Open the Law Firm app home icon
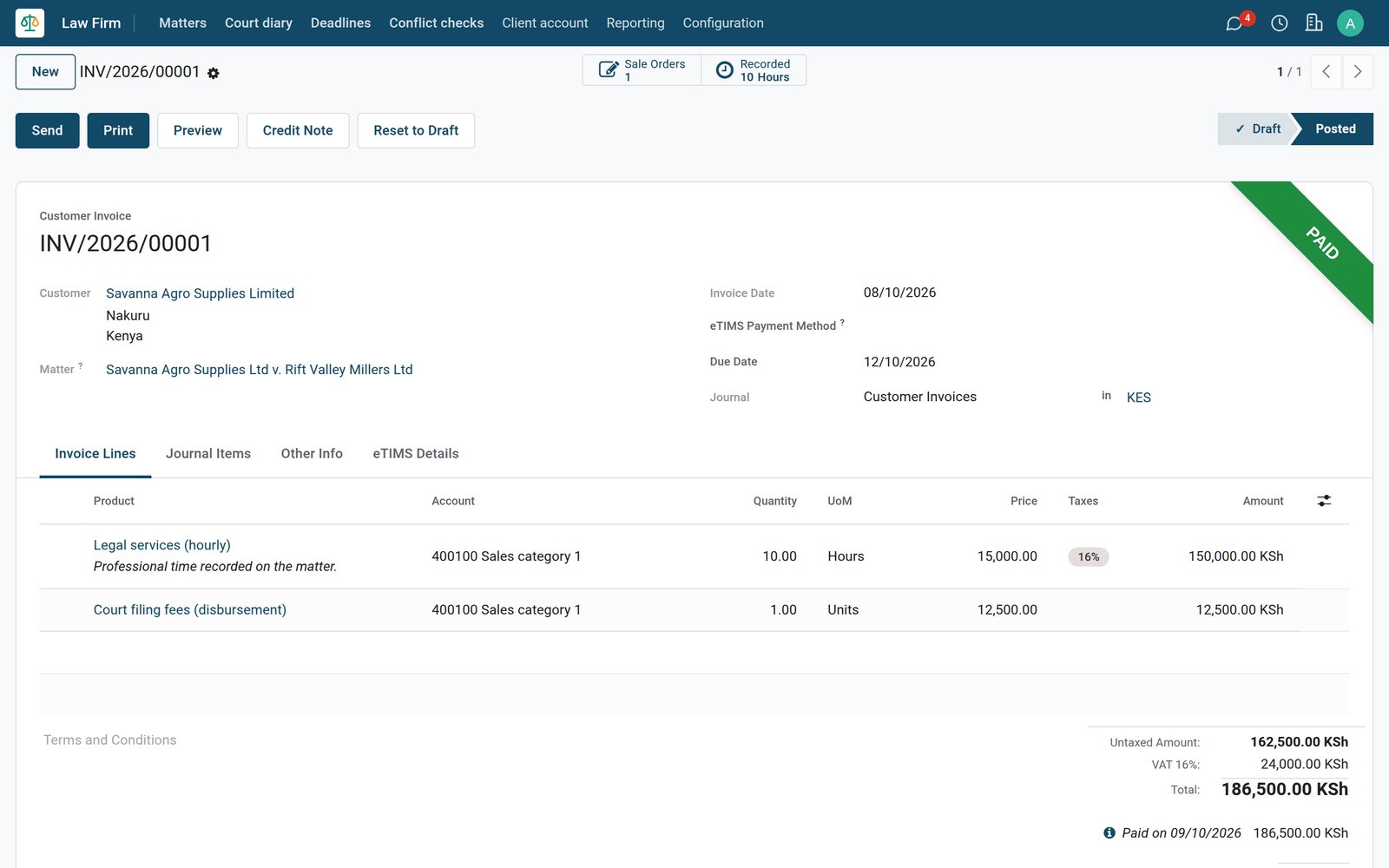 (x=30, y=23)
